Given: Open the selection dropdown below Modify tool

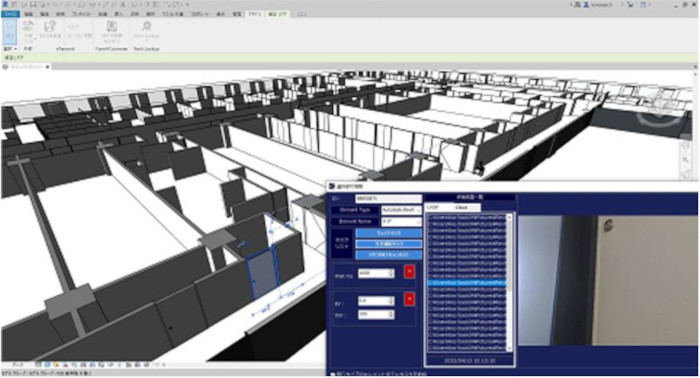Looking at the screenshot, I should (10, 49).
